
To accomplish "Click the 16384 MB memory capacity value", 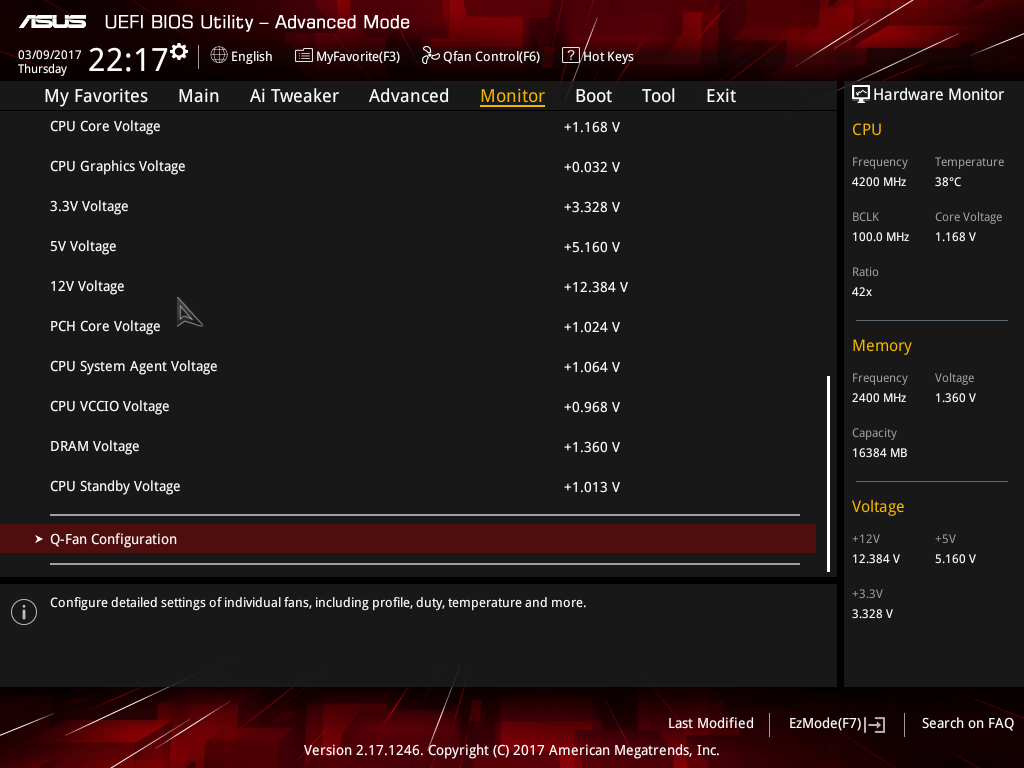I will (880, 453).
